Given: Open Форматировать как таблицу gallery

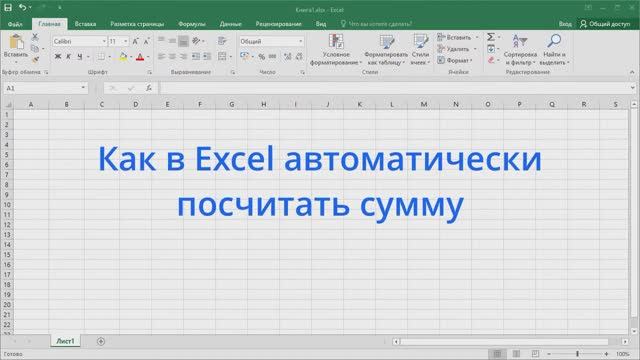Looking at the screenshot, I should pyautogui.click(x=386, y=49).
